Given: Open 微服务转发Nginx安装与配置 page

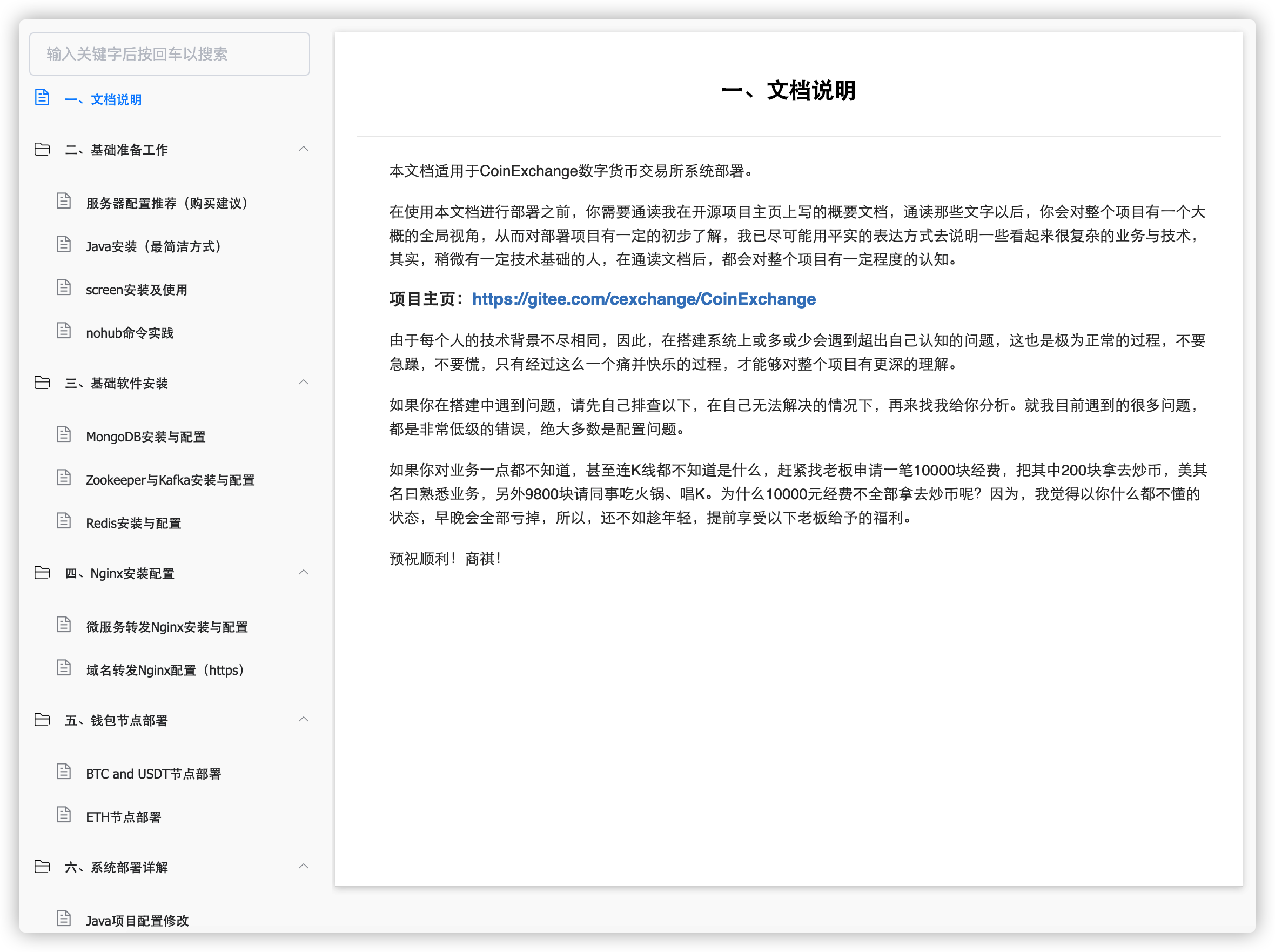Looking at the screenshot, I should (x=167, y=627).
